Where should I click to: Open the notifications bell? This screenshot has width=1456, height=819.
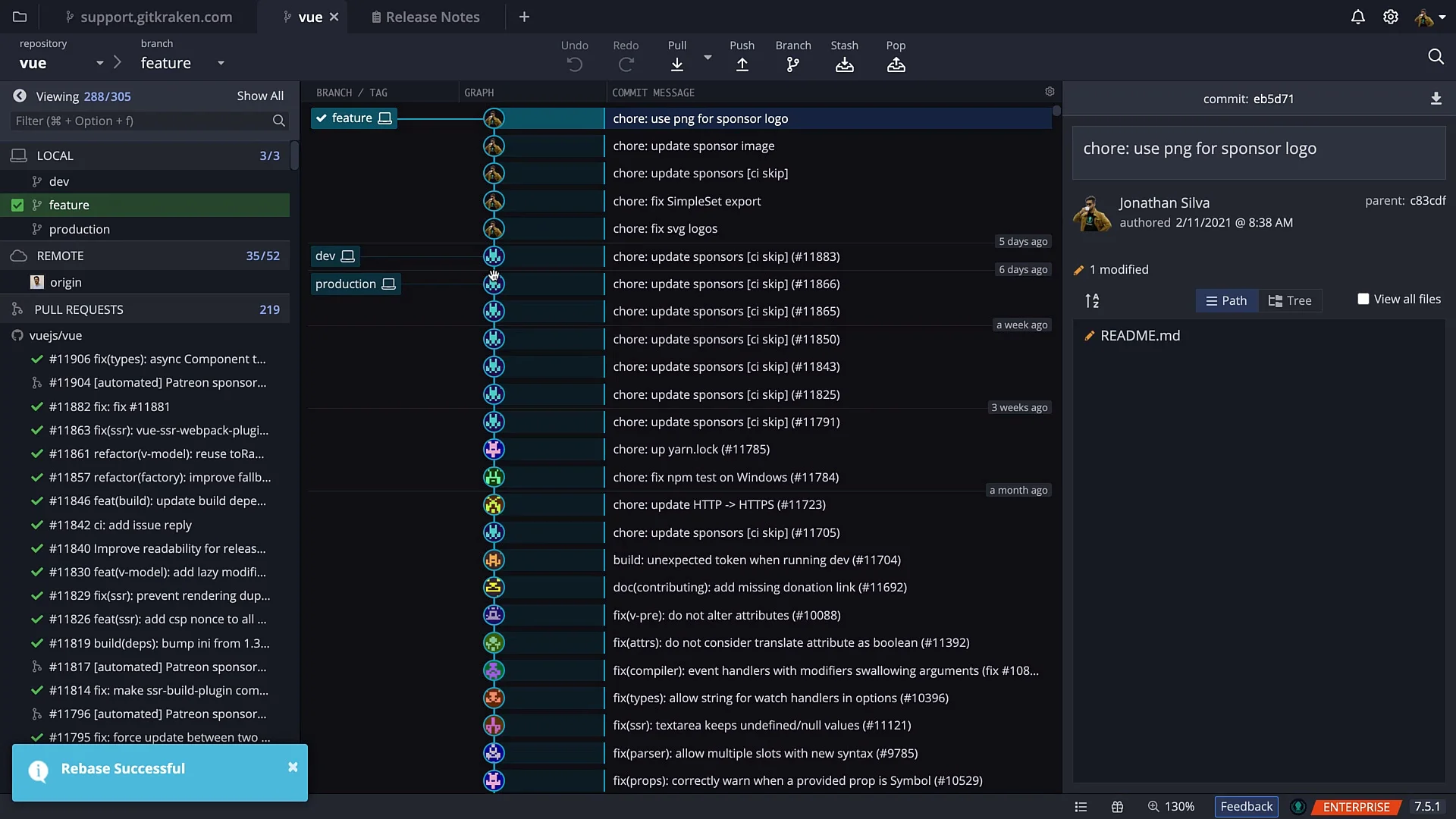tap(1357, 17)
